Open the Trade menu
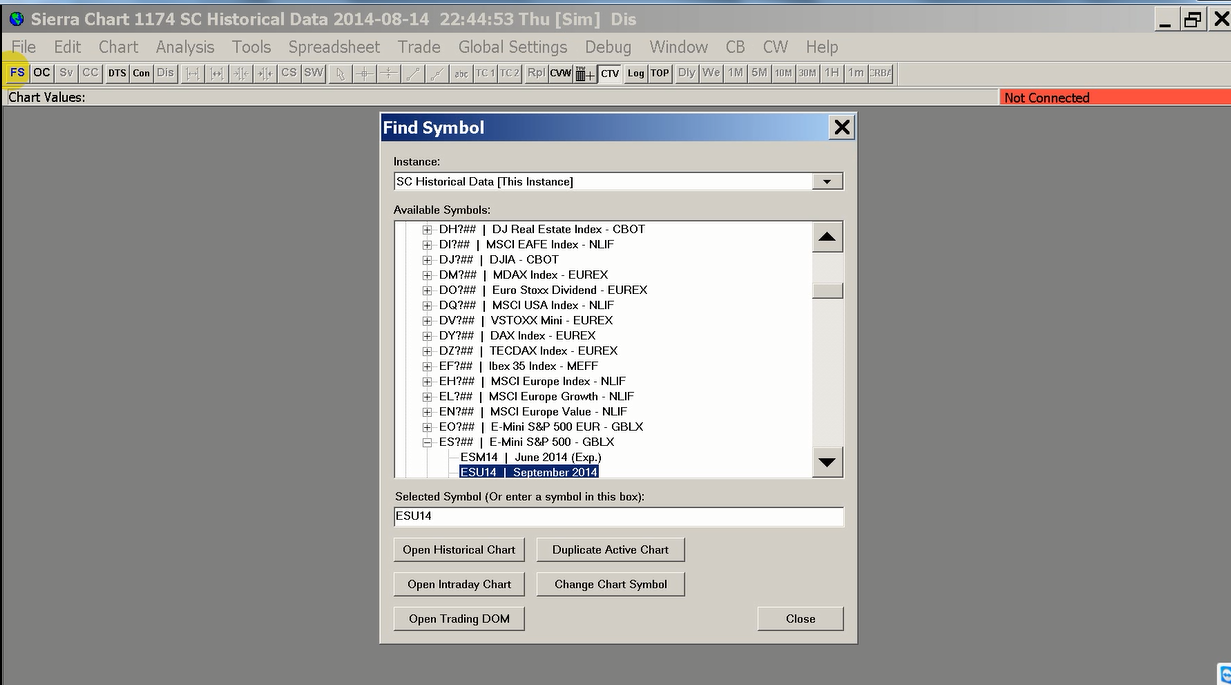 point(419,47)
